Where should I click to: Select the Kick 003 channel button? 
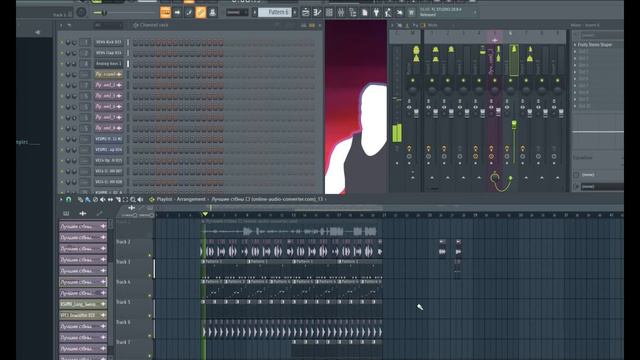(x=109, y=42)
